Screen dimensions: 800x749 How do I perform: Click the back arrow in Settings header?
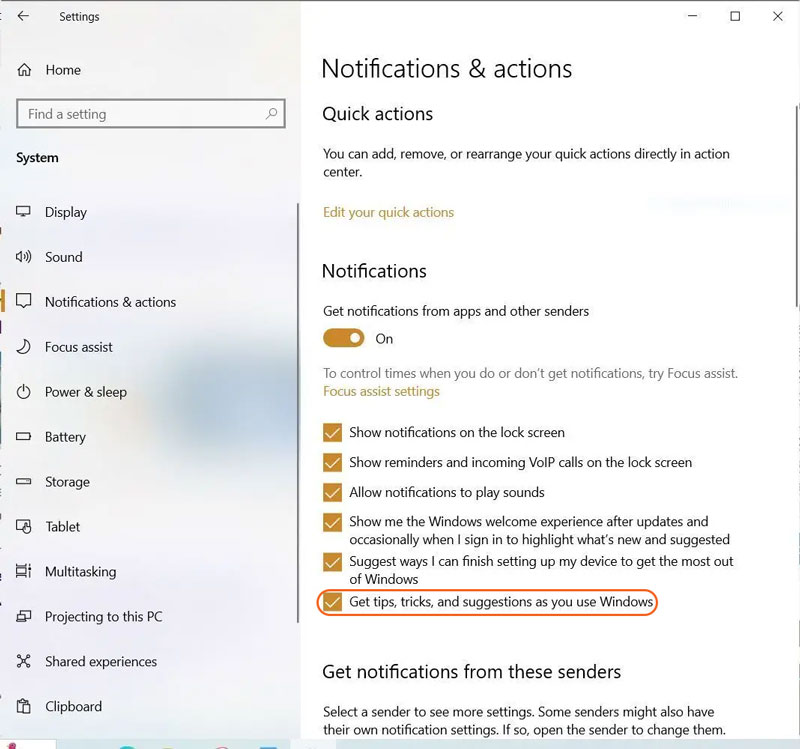pyautogui.click(x=23, y=16)
